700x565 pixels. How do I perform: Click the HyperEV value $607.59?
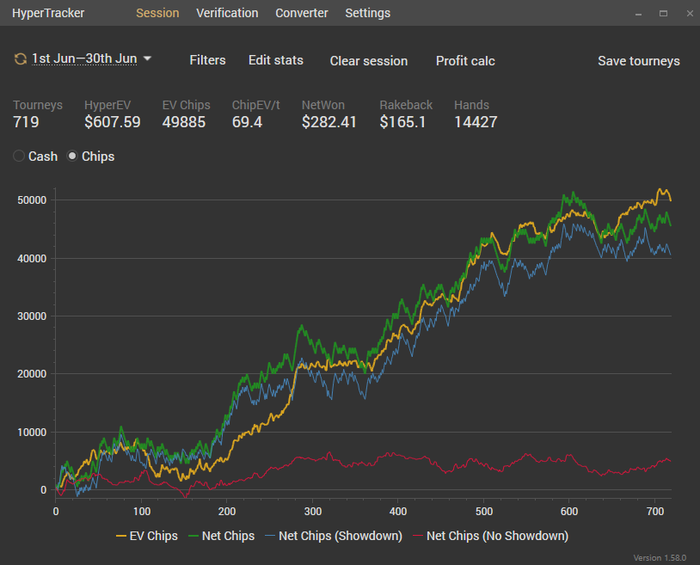click(x=112, y=122)
